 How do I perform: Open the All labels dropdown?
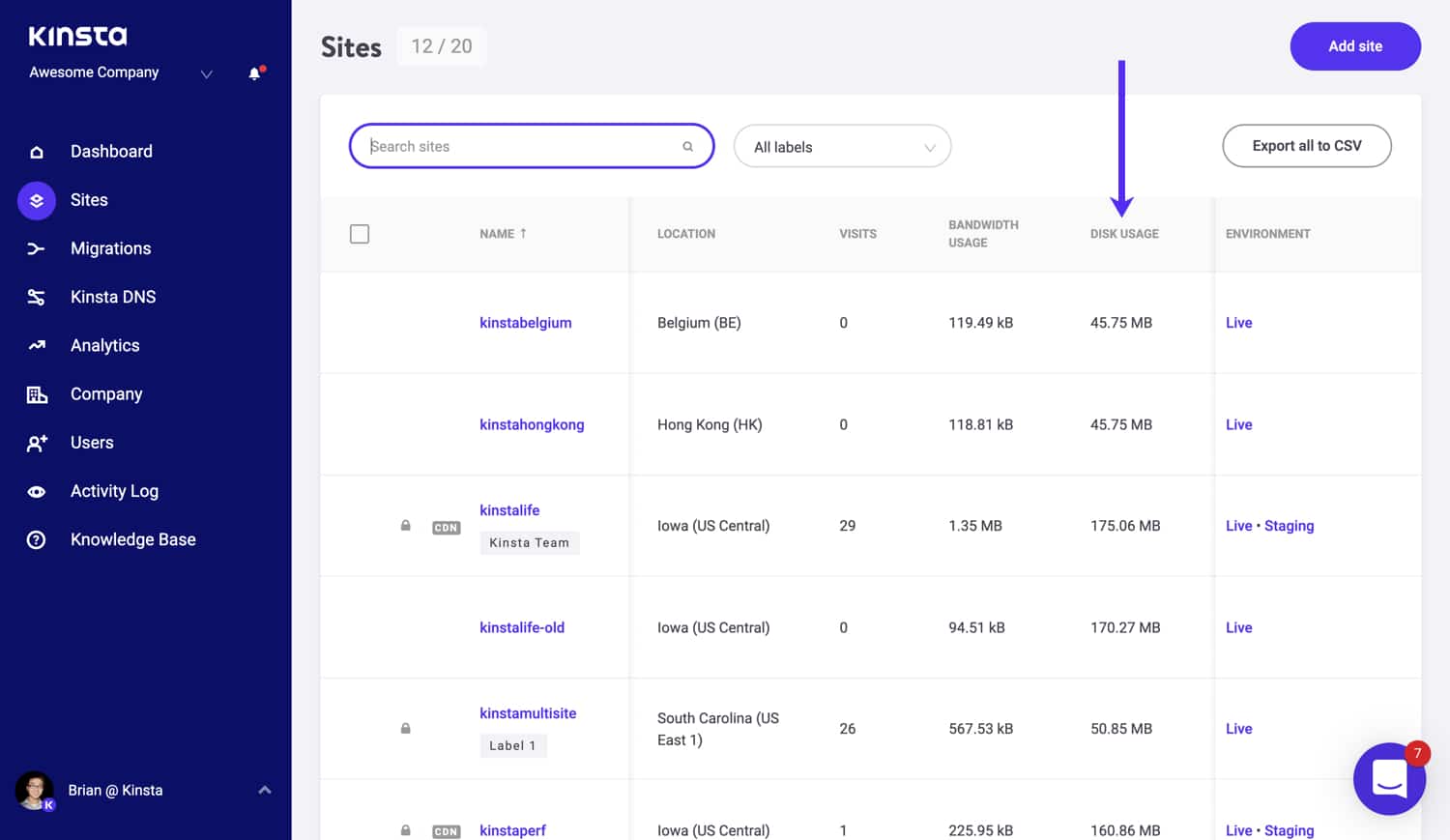841,146
